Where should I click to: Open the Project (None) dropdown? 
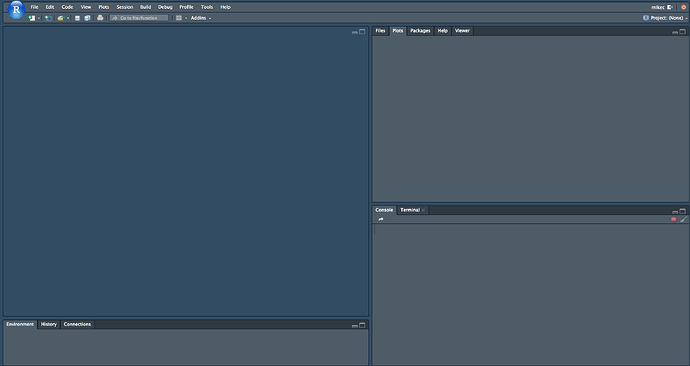665,18
